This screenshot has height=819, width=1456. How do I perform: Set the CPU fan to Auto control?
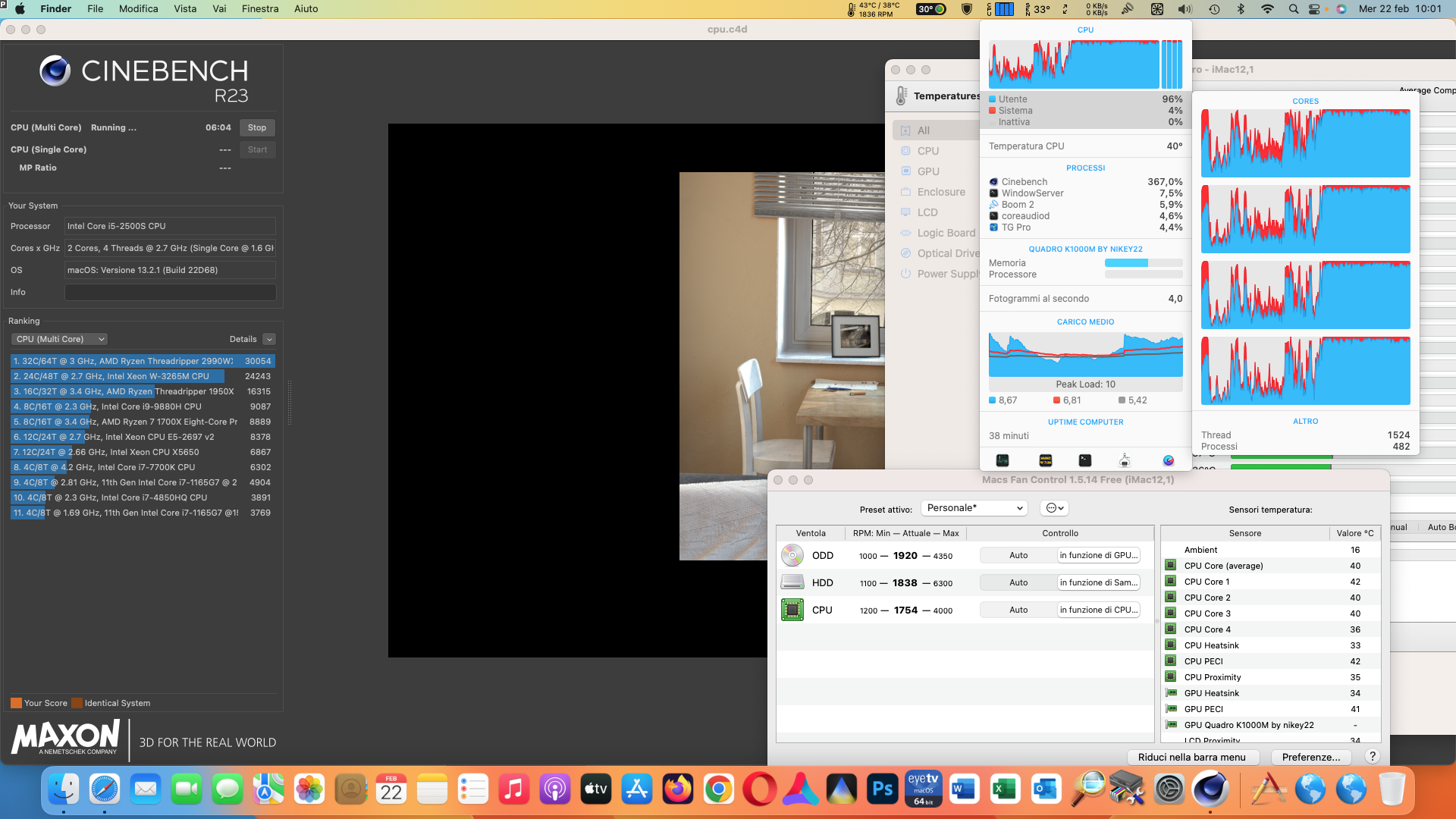pyautogui.click(x=1018, y=610)
